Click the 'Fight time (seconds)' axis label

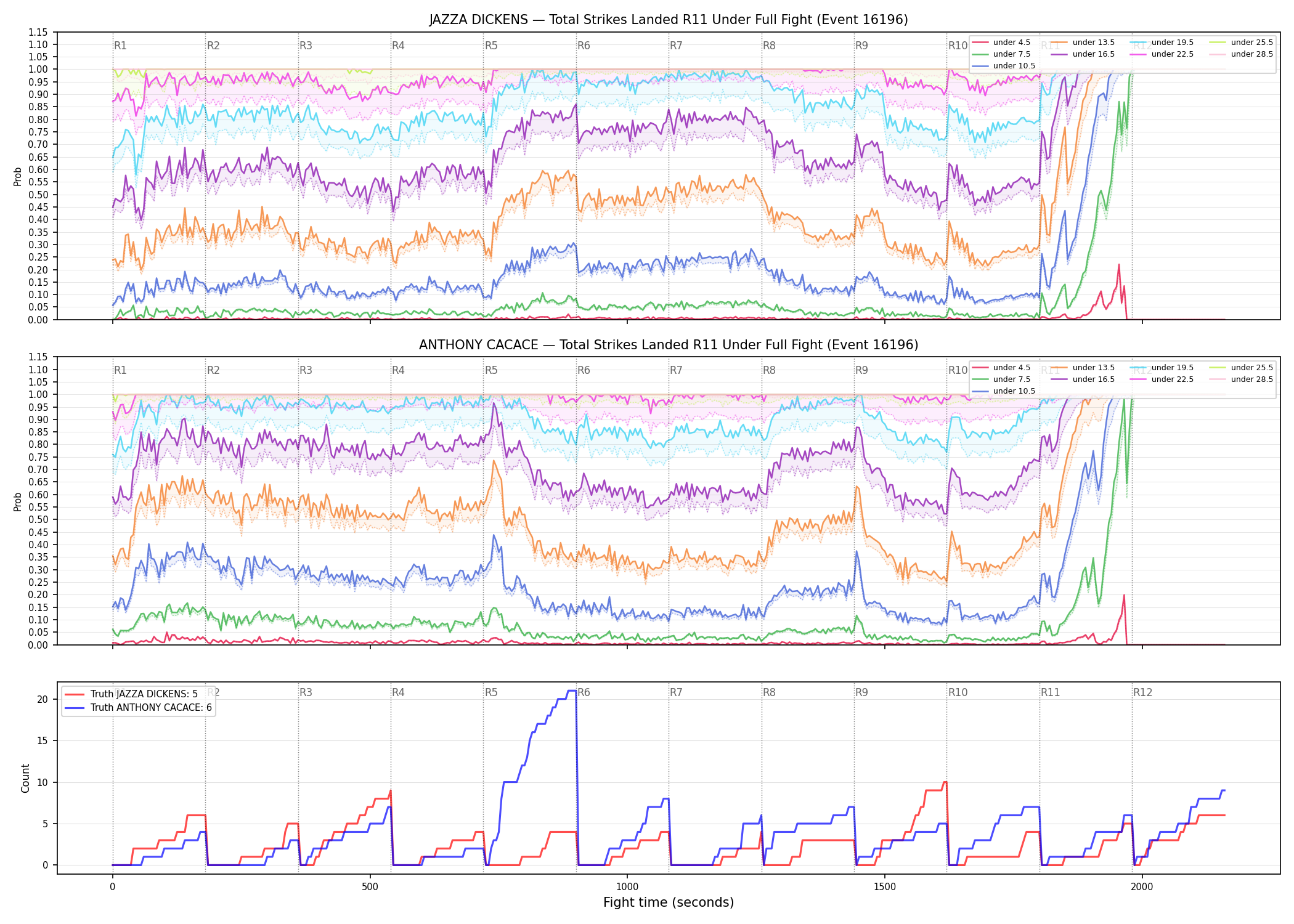(x=669, y=902)
